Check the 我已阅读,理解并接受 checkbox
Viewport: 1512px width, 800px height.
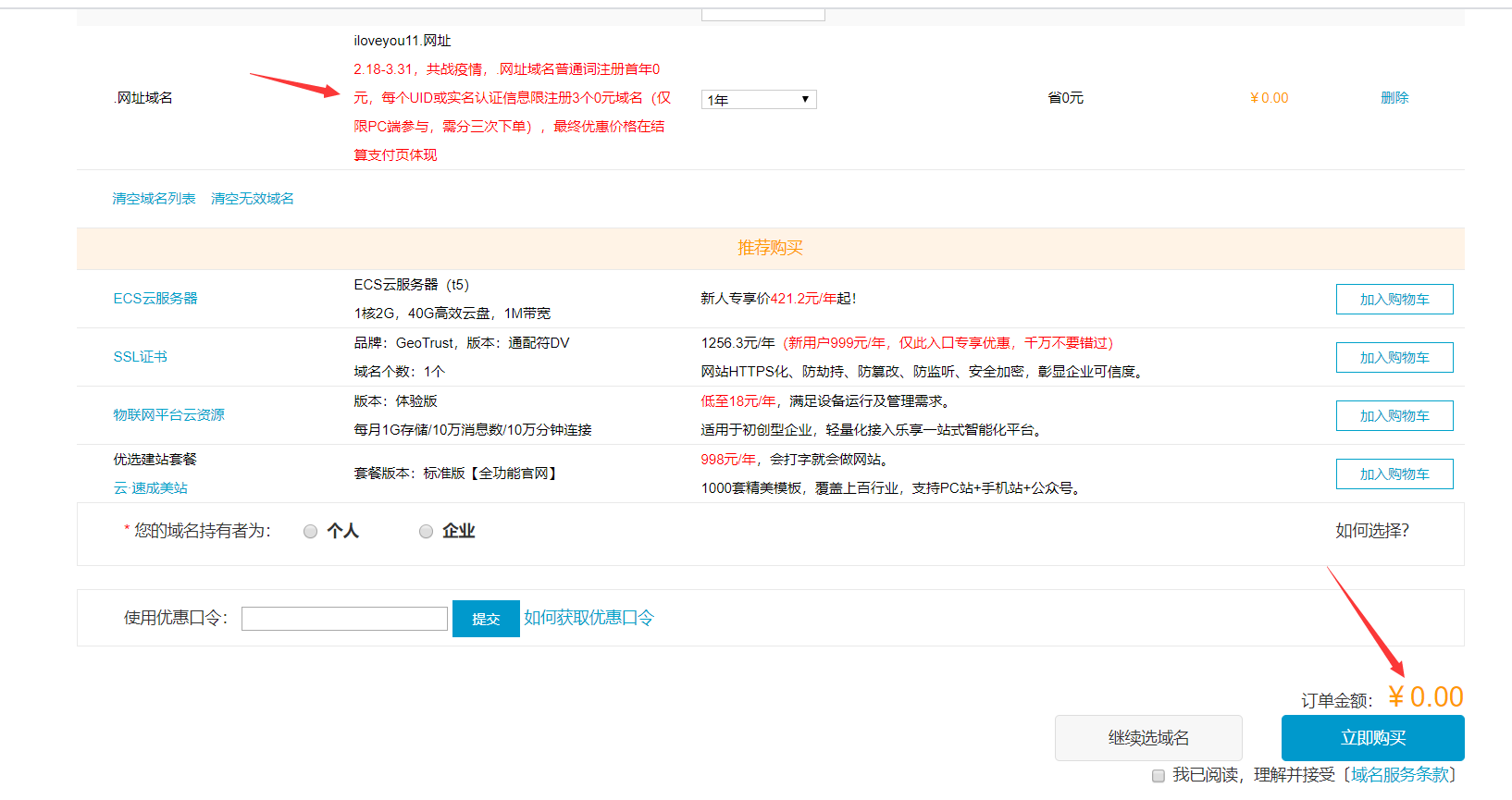[x=1159, y=776]
